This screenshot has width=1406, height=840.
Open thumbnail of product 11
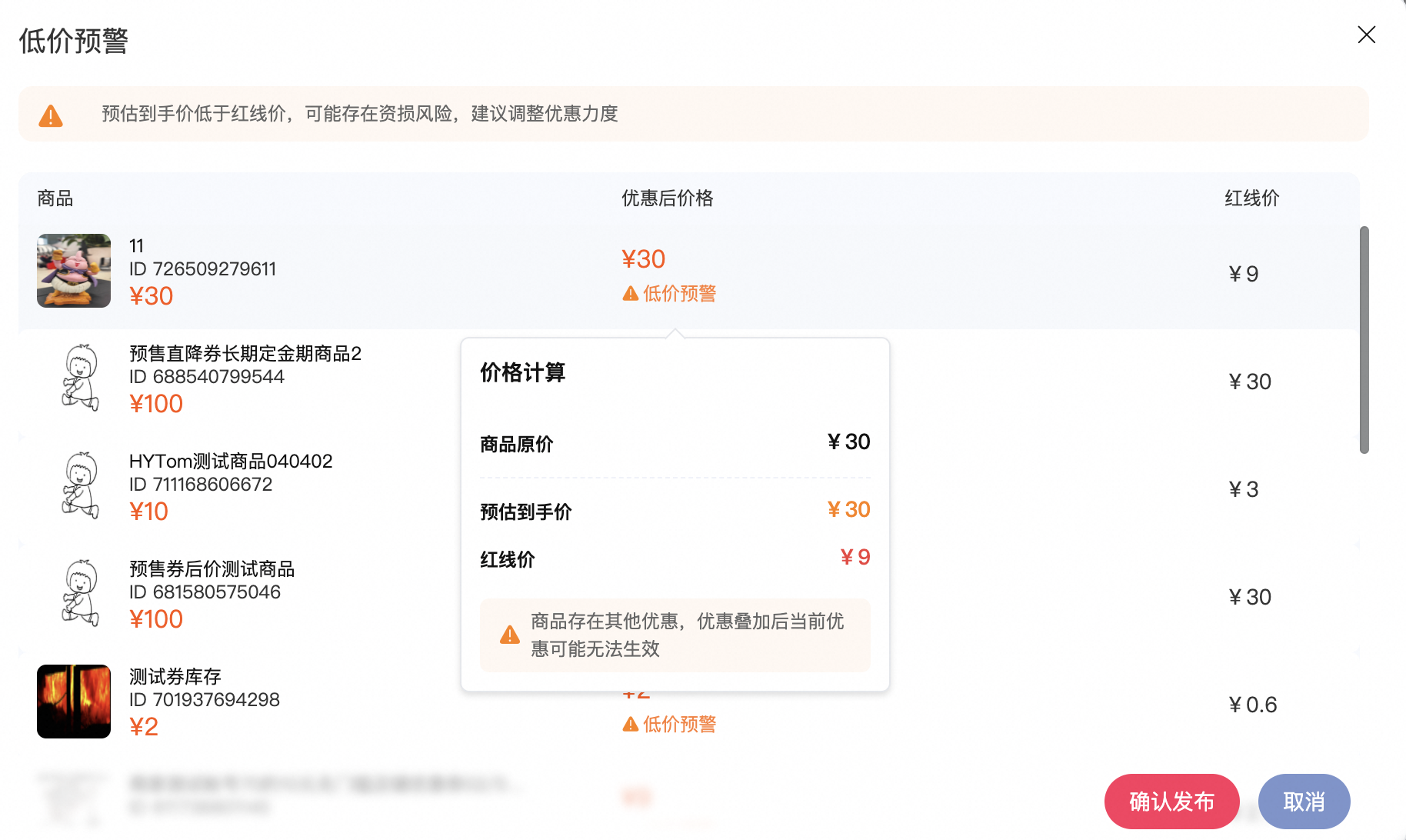(x=74, y=271)
